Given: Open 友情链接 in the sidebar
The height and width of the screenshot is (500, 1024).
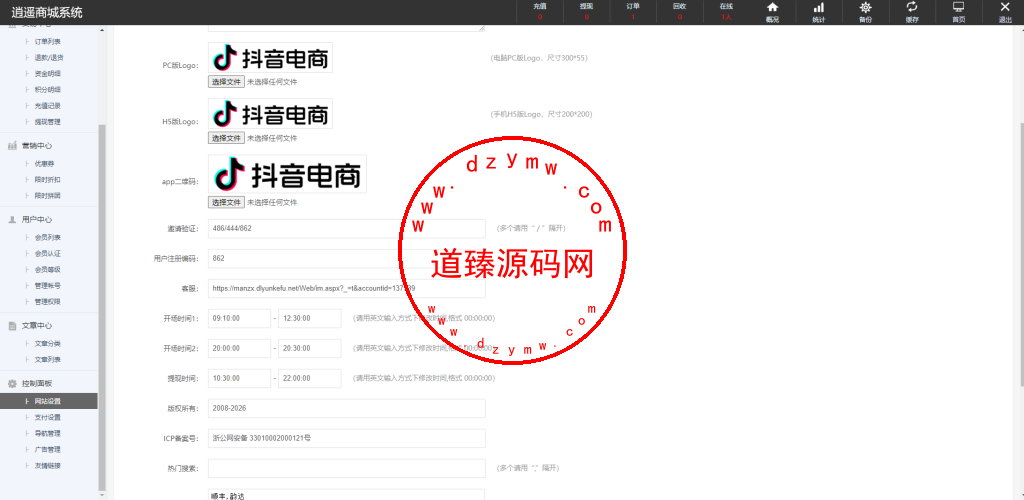Looking at the screenshot, I should 48,465.
